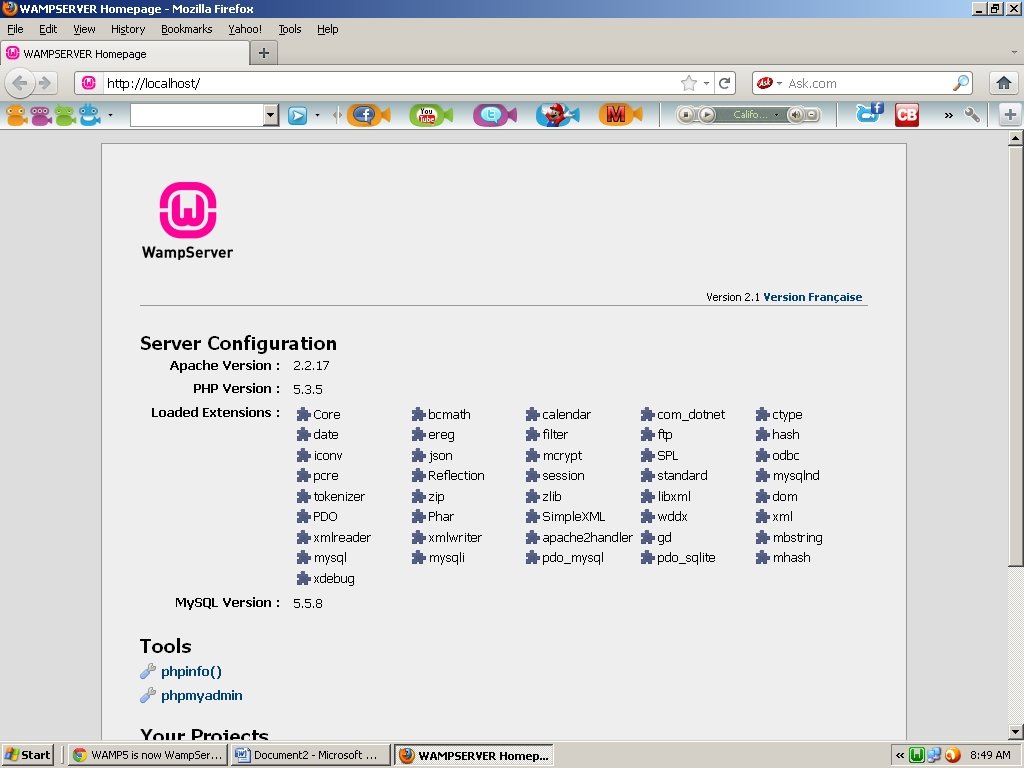Click the search magnifier in Ask.com box

961,83
